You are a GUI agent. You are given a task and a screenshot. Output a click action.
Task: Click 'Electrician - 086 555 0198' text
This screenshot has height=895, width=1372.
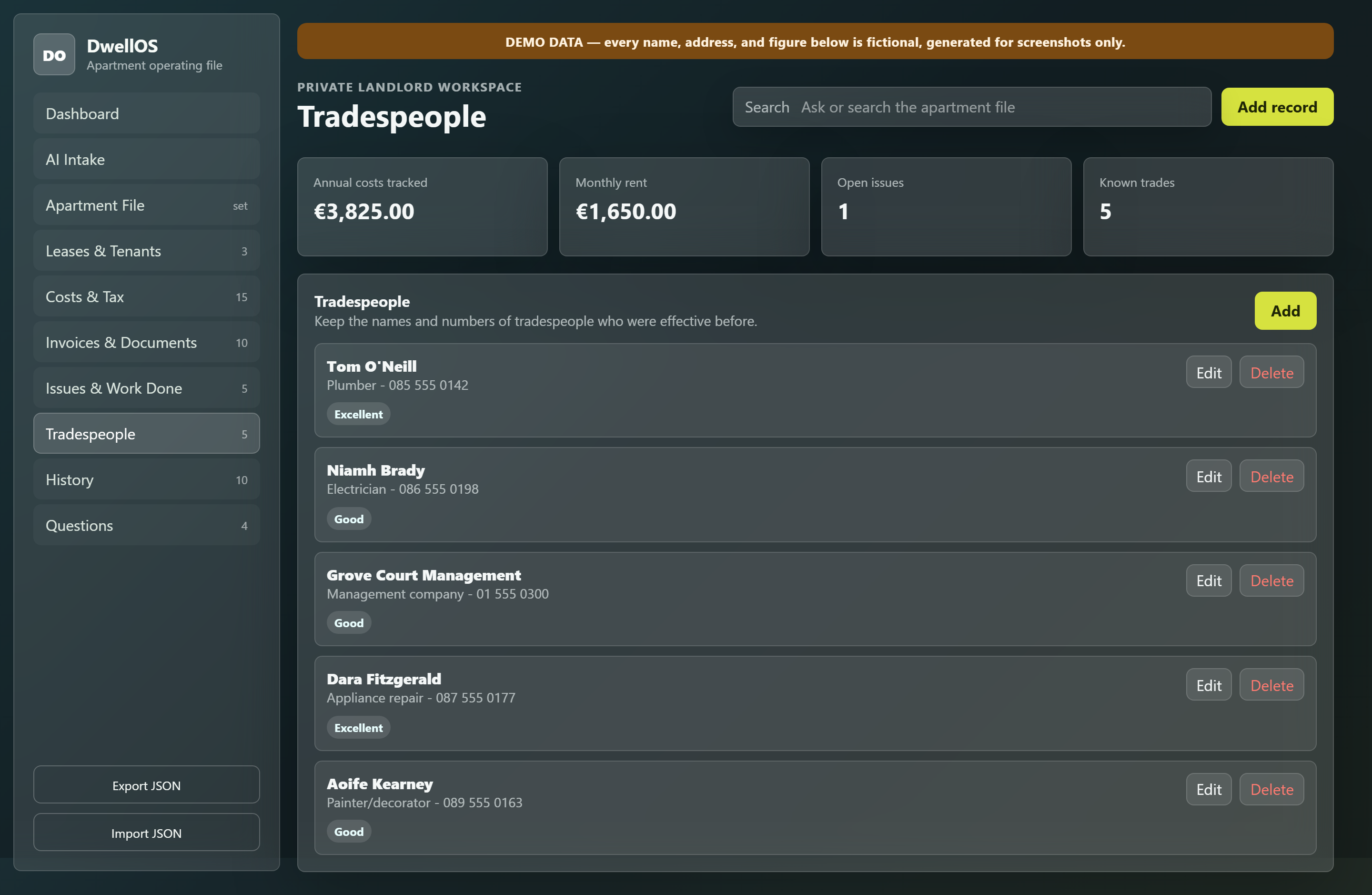click(x=403, y=489)
